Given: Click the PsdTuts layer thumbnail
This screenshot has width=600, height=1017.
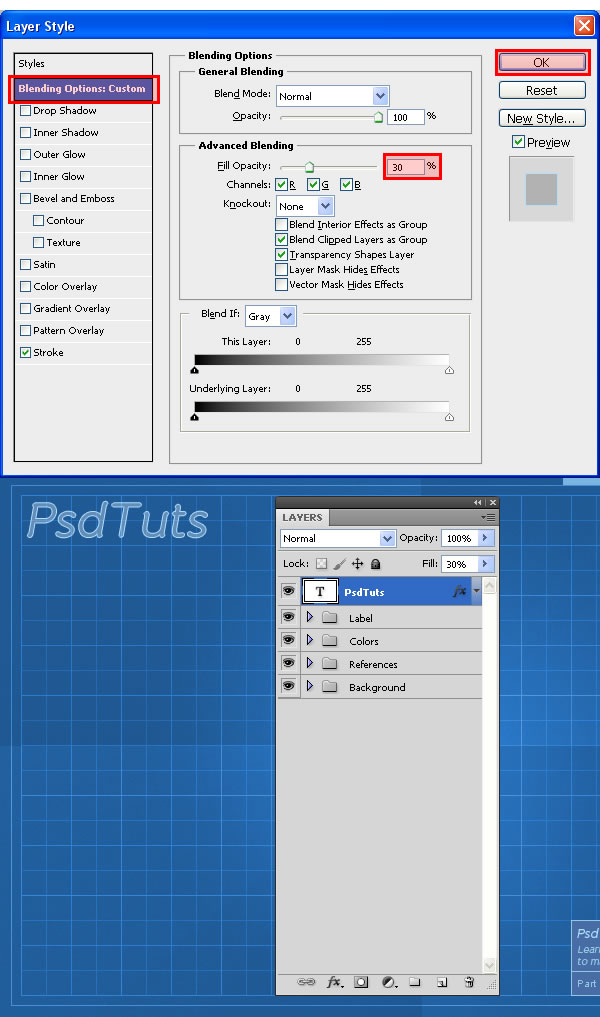Looking at the screenshot, I should [x=320, y=591].
